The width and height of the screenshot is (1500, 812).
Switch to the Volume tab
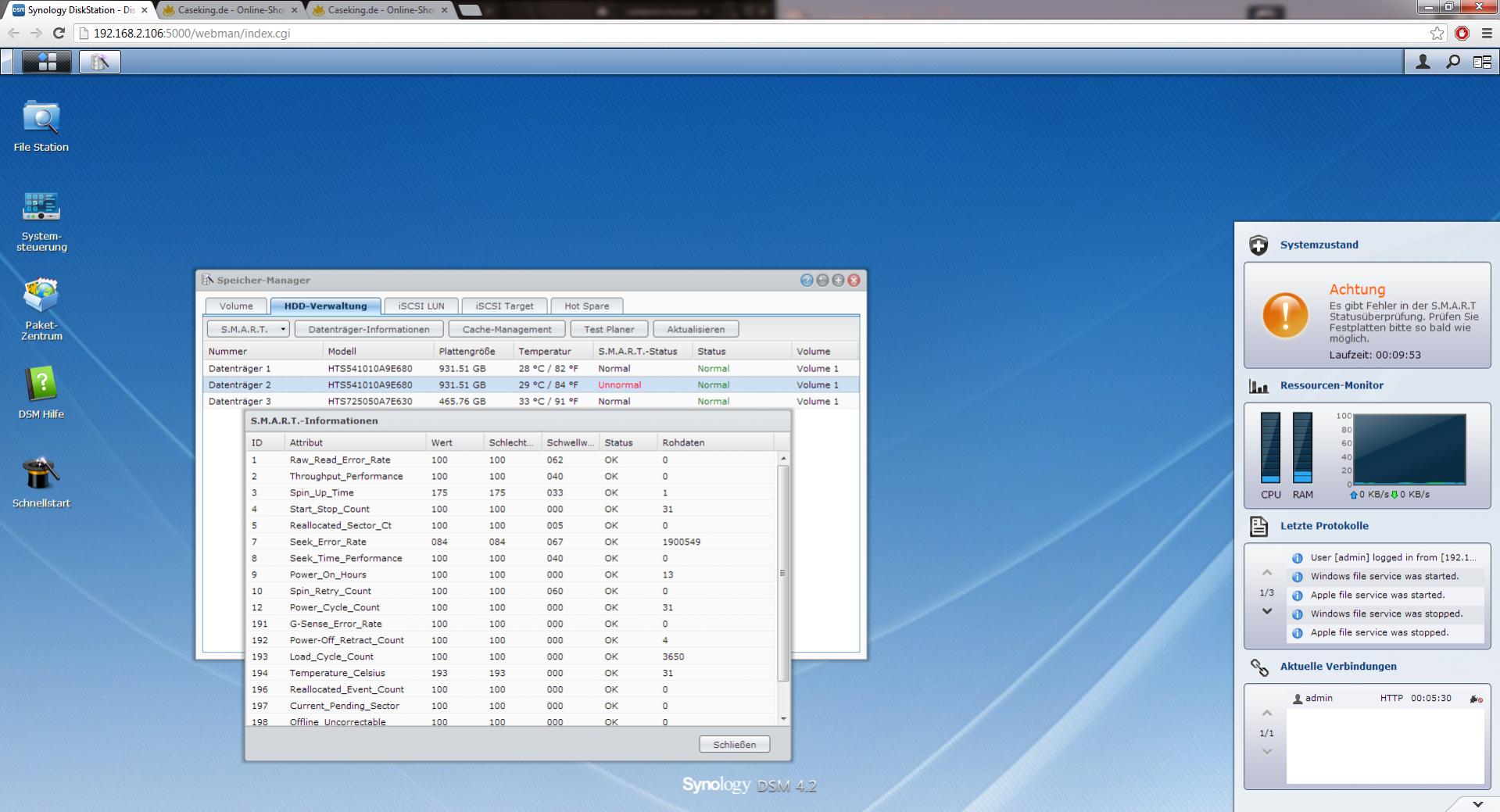(x=236, y=306)
